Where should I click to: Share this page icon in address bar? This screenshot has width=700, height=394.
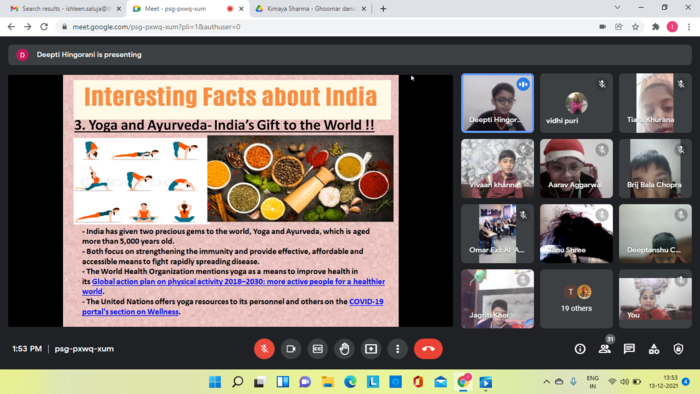(x=619, y=27)
